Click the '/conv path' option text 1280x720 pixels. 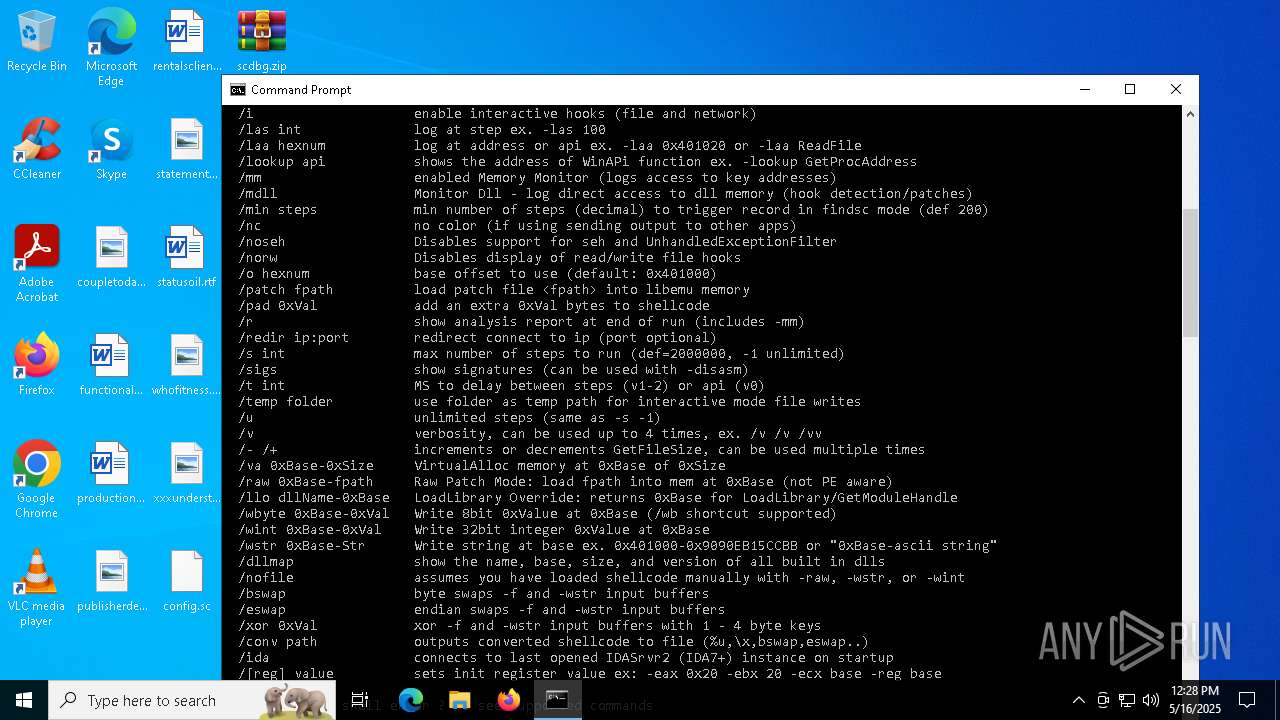pyautogui.click(x=277, y=641)
